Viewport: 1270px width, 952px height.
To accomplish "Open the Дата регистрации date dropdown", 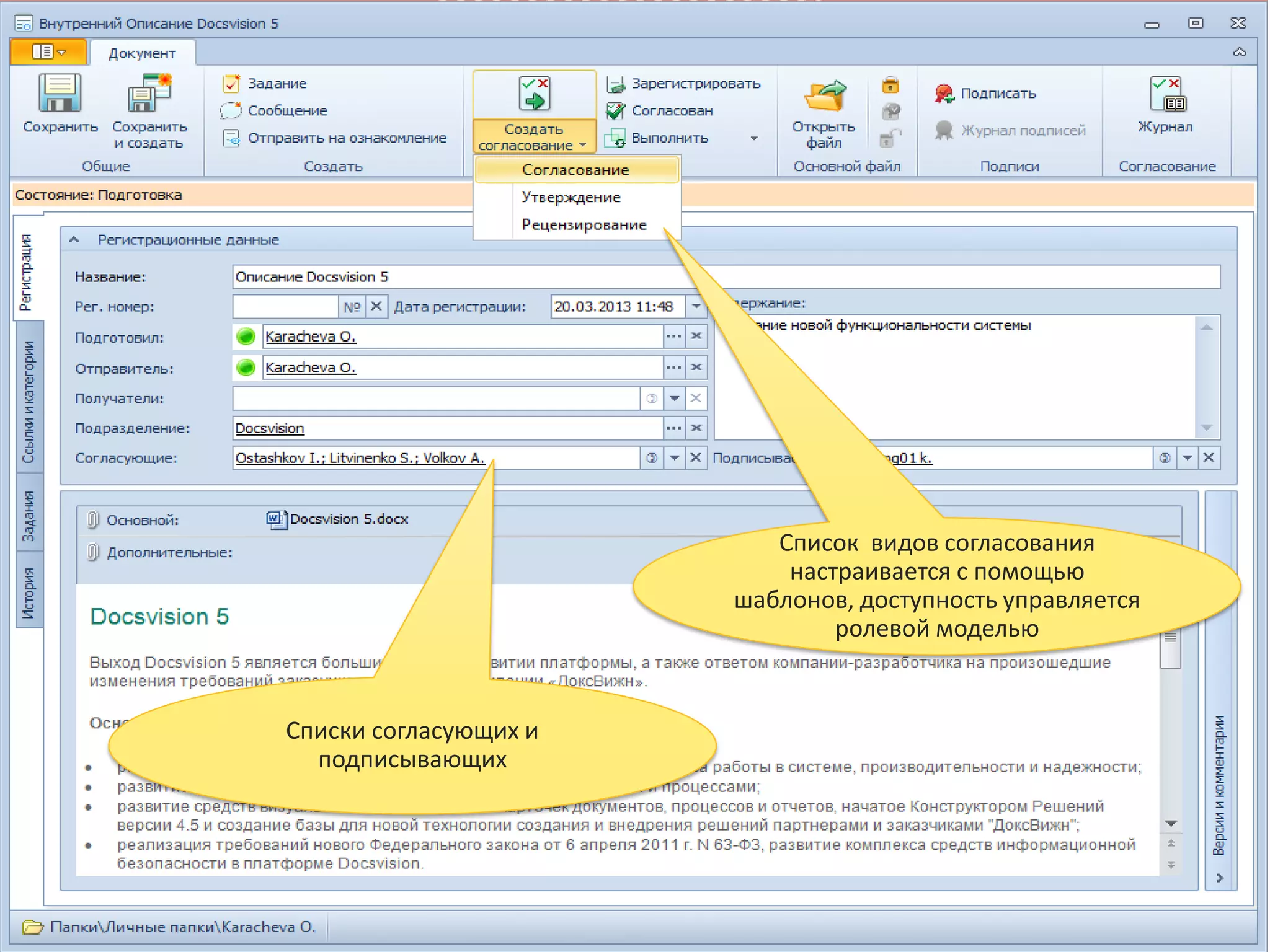I will 696,307.
